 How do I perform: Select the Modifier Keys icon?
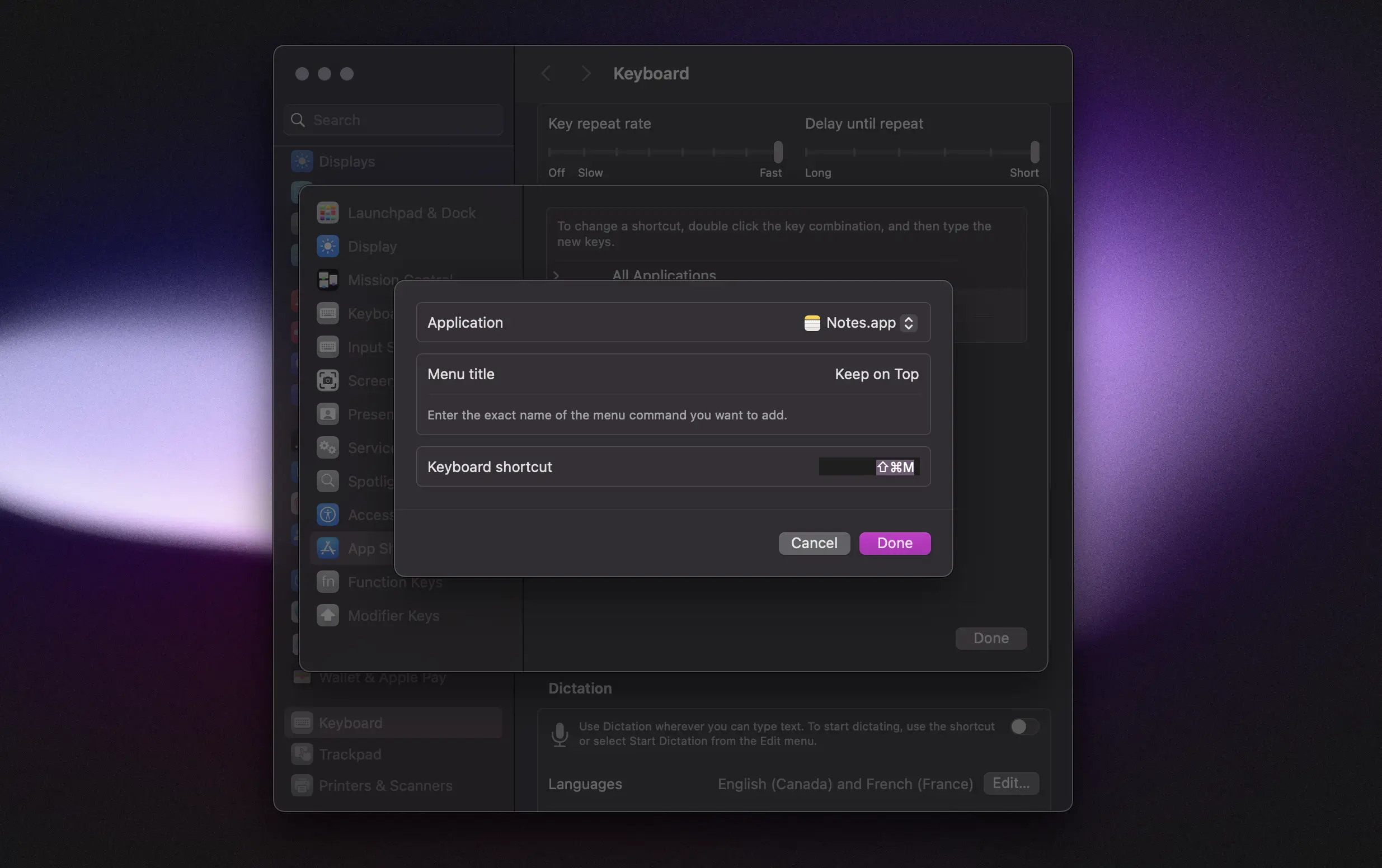click(328, 615)
